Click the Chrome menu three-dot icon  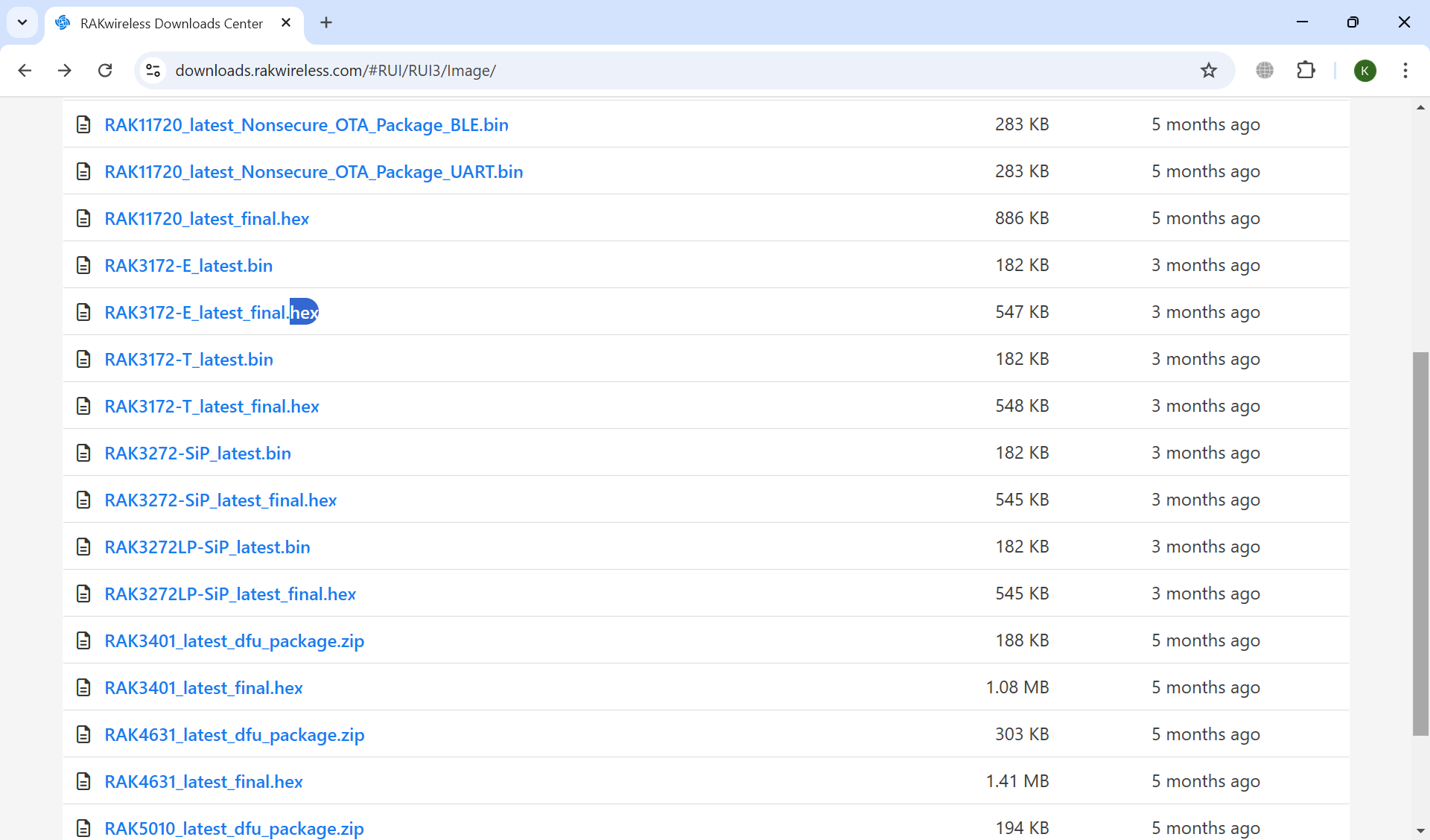coord(1405,70)
